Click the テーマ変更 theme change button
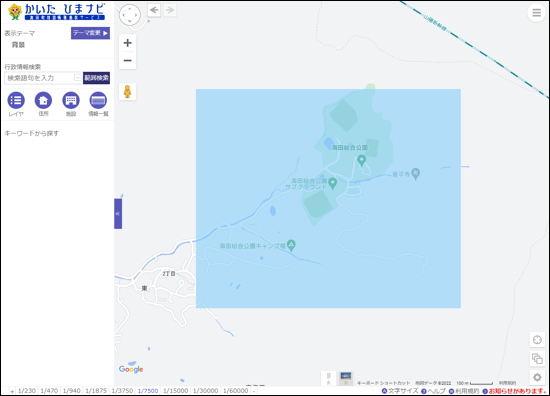Viewport: 550px width, 396px height. tap(90, 33)
